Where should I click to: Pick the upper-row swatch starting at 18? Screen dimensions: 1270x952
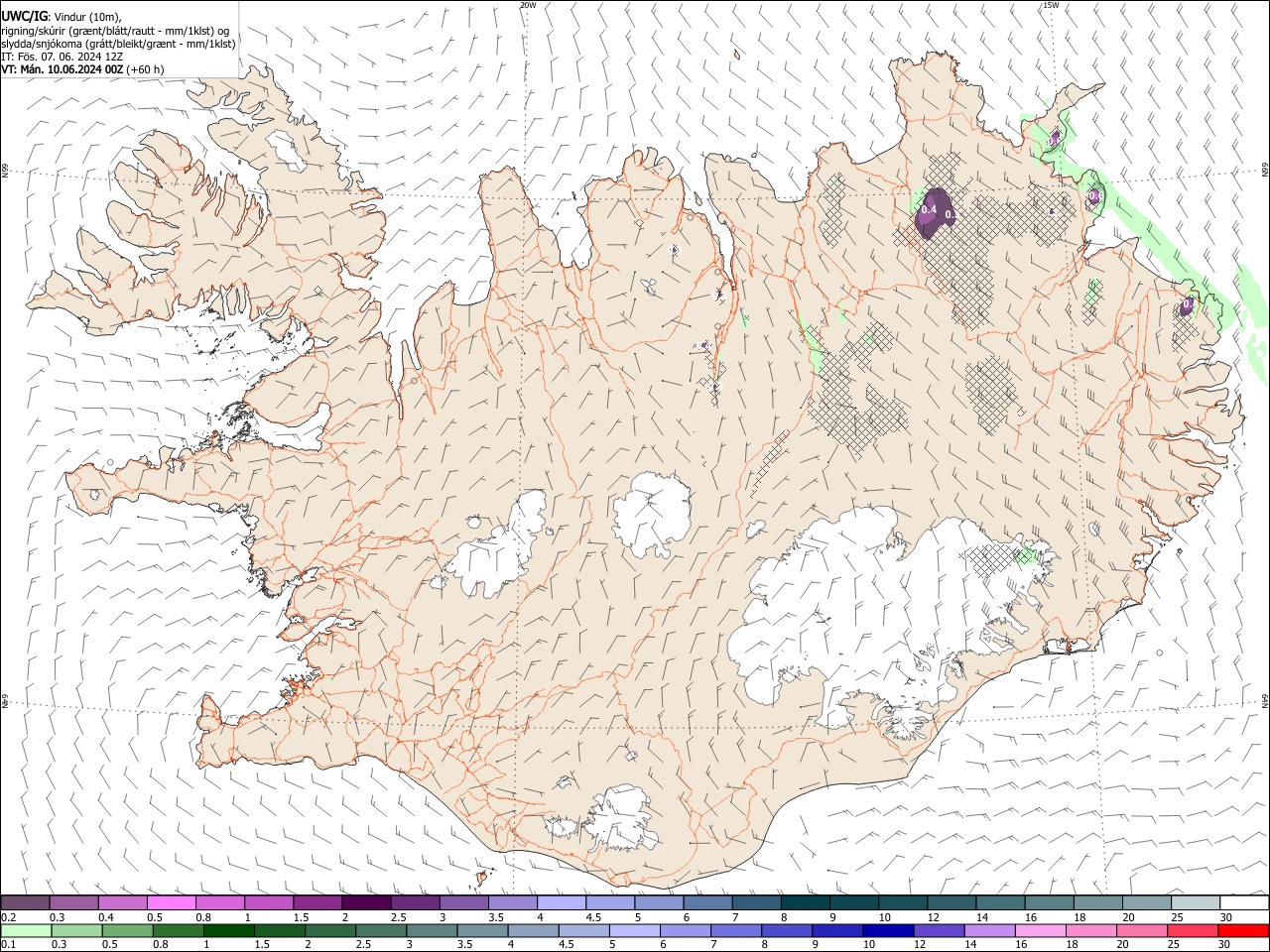point(1098,902)
